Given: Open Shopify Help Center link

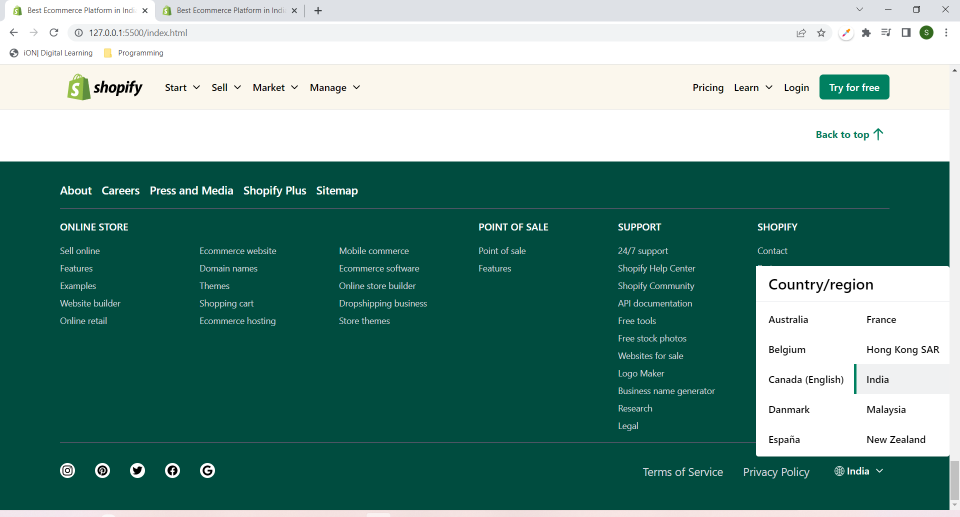Looking at the screenshot, I should click(656, 268).
